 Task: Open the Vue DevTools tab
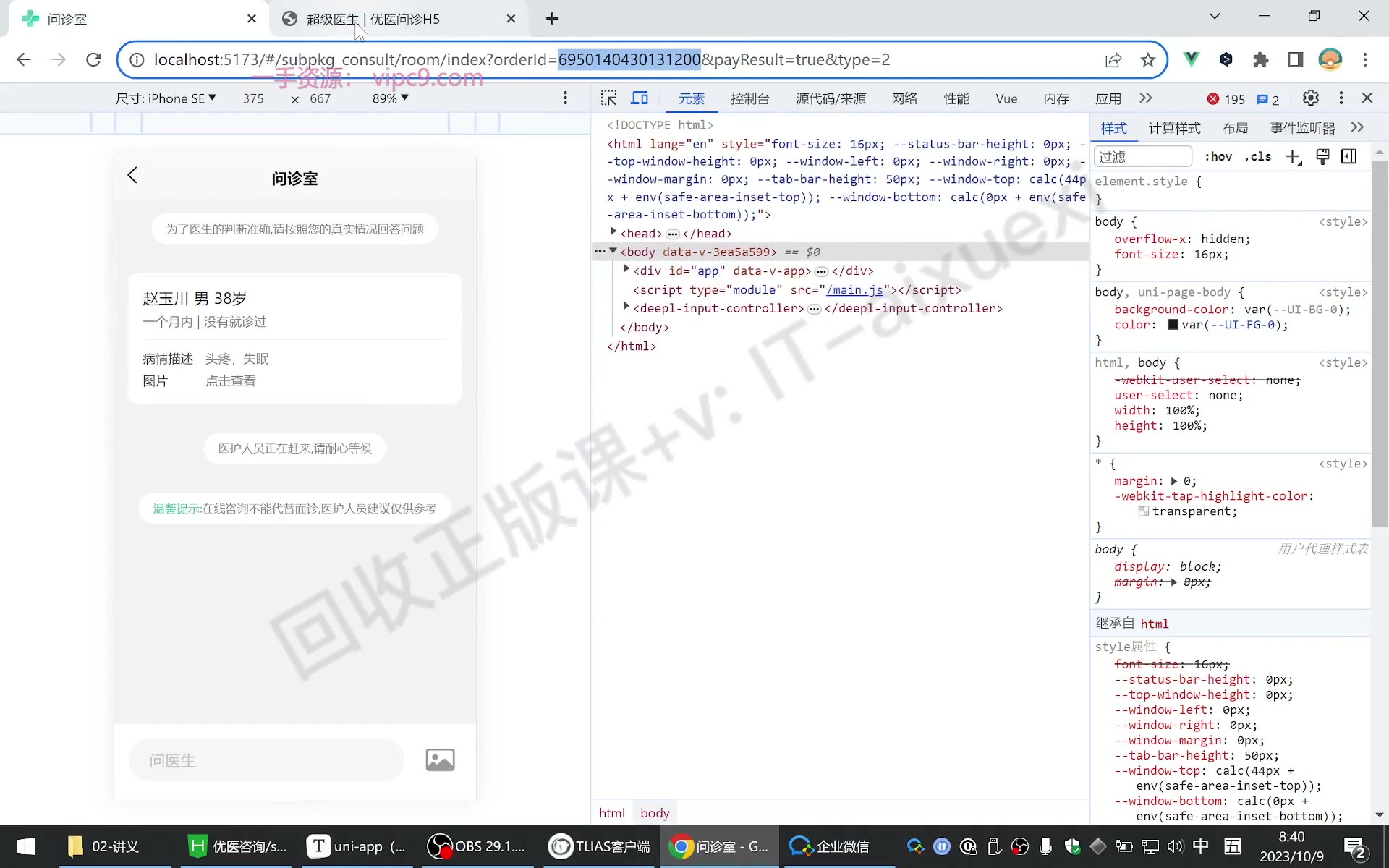click(x=1006, y=99)
